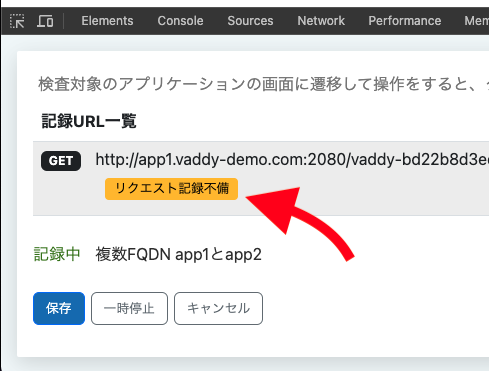This screenshot has width=489, height=371.
Task: Open the Elements tab
Action: 107,21
